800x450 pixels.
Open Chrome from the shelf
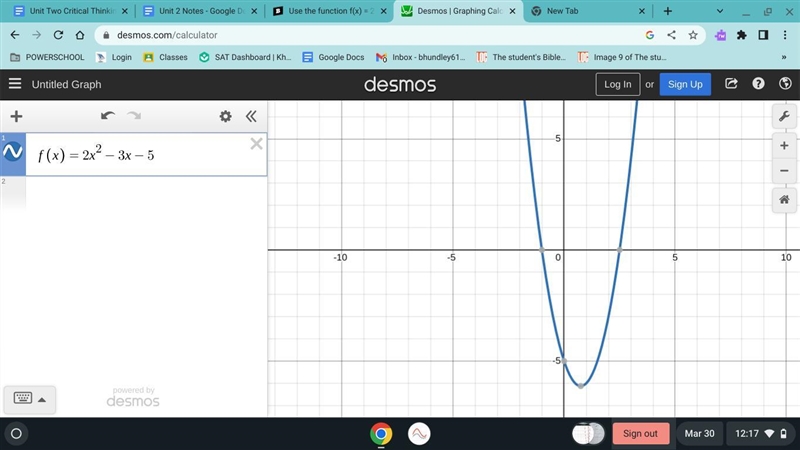point(381,434)
